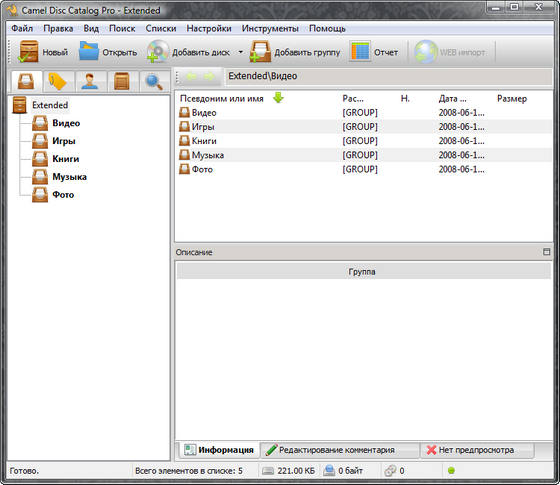Click the Всего элементов в списке: 5 text

pos(189,471)
